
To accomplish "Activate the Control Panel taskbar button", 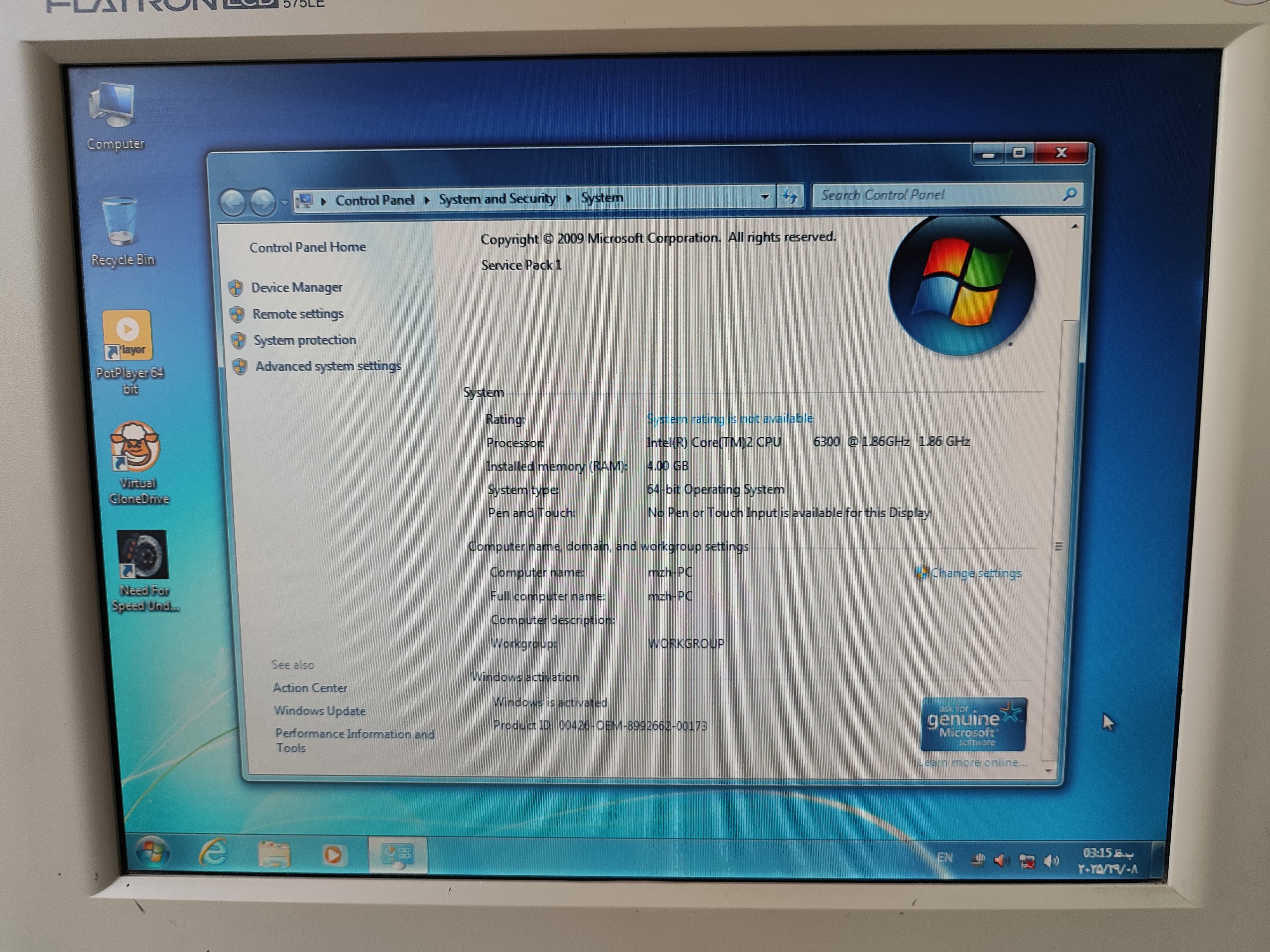I will click(x=397, y=855).
